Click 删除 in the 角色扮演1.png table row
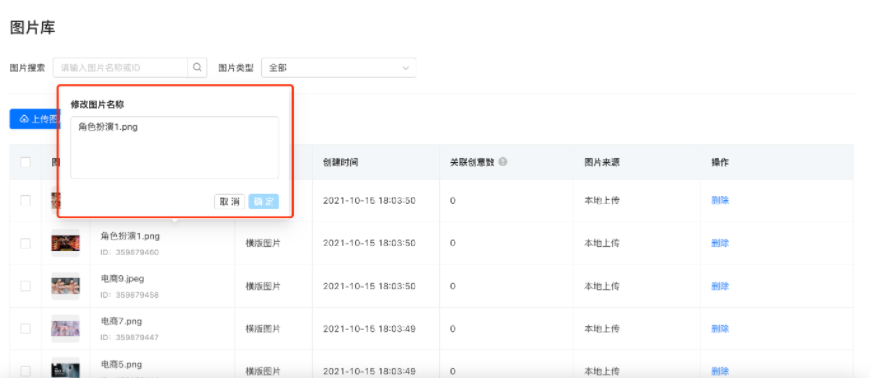Image resolution: width=871 pixels, height=378 pixels. [x=720, y=243]
